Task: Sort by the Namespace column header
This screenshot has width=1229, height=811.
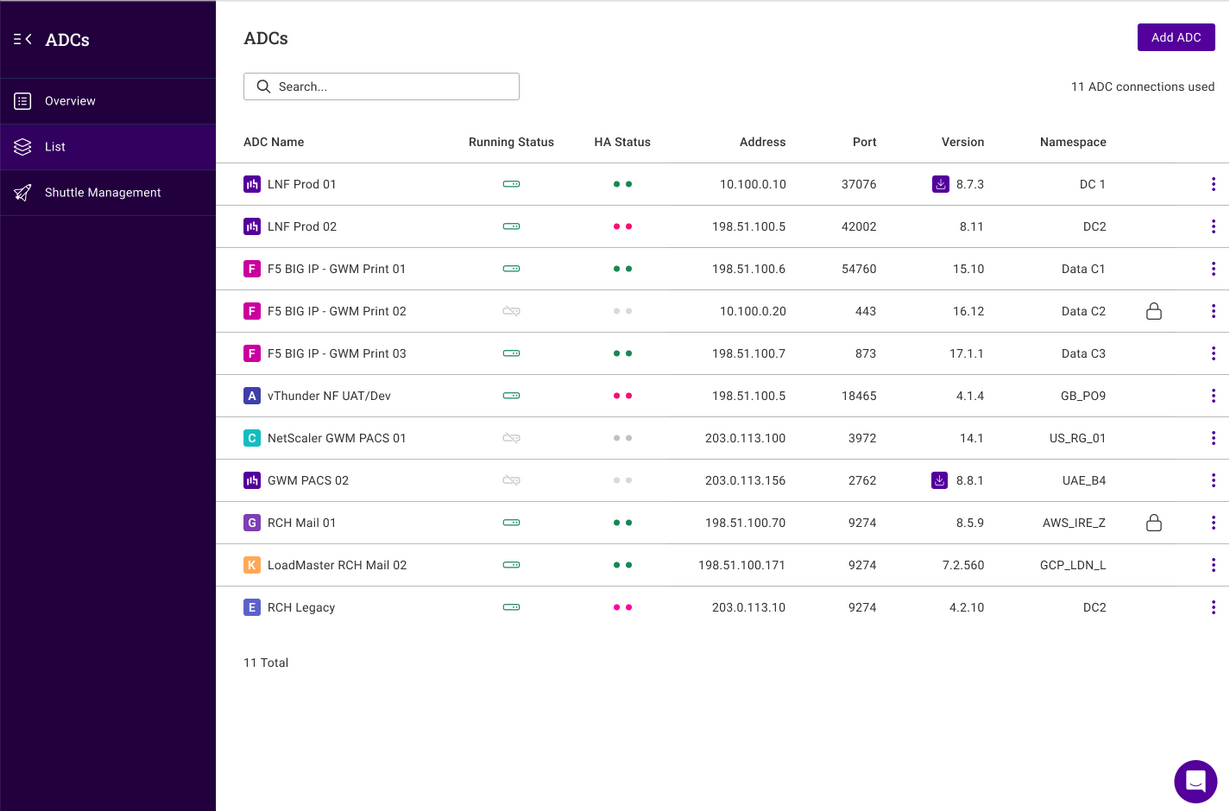Action: (1073, 142)
